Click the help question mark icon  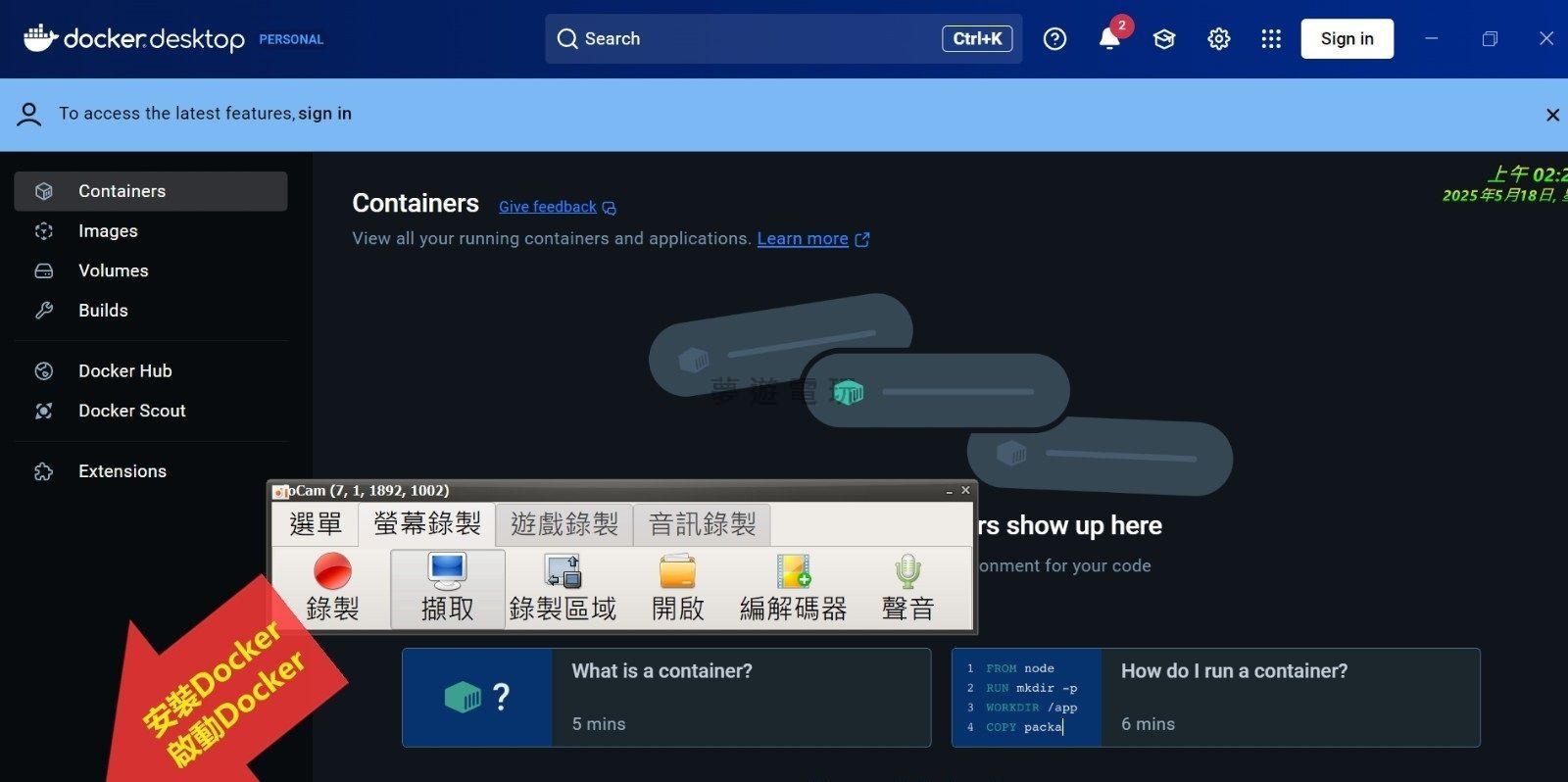1054,39
